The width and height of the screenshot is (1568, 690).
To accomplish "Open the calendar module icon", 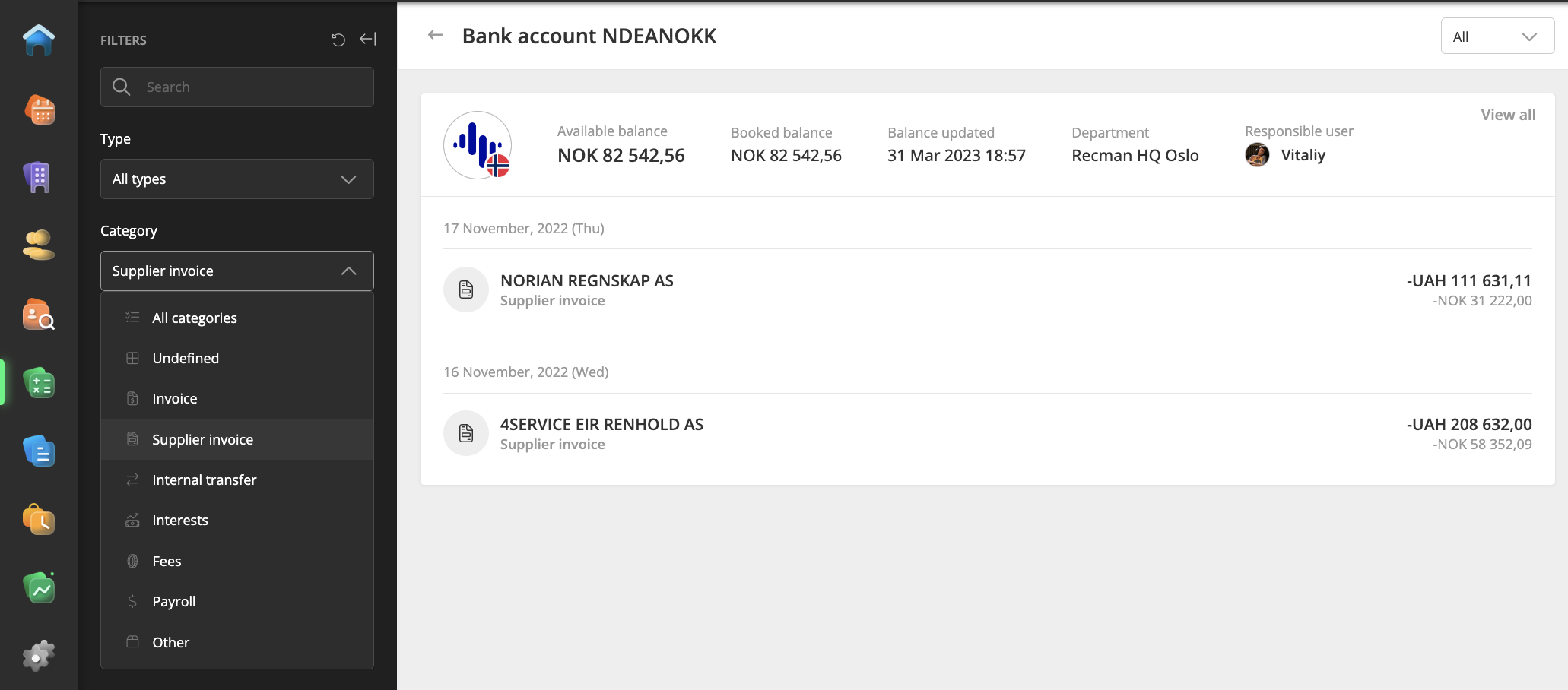I will (x=39, y=109).
